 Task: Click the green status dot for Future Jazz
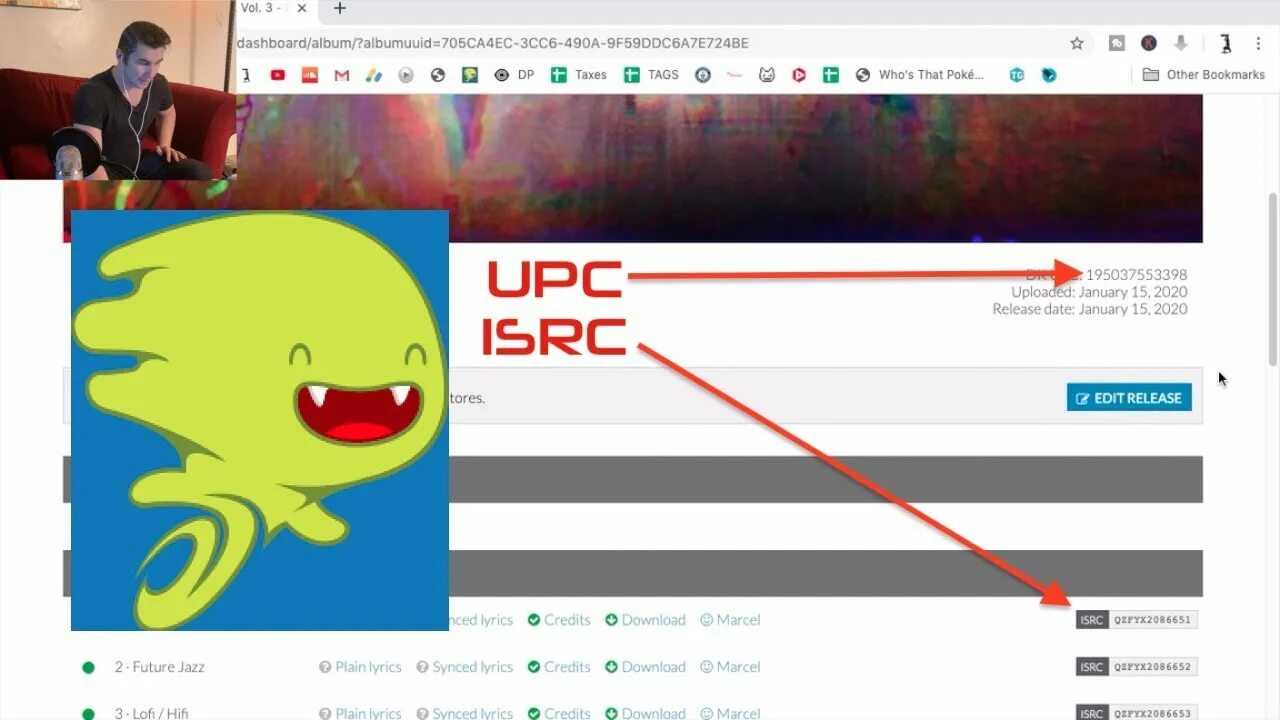(88, 667)
